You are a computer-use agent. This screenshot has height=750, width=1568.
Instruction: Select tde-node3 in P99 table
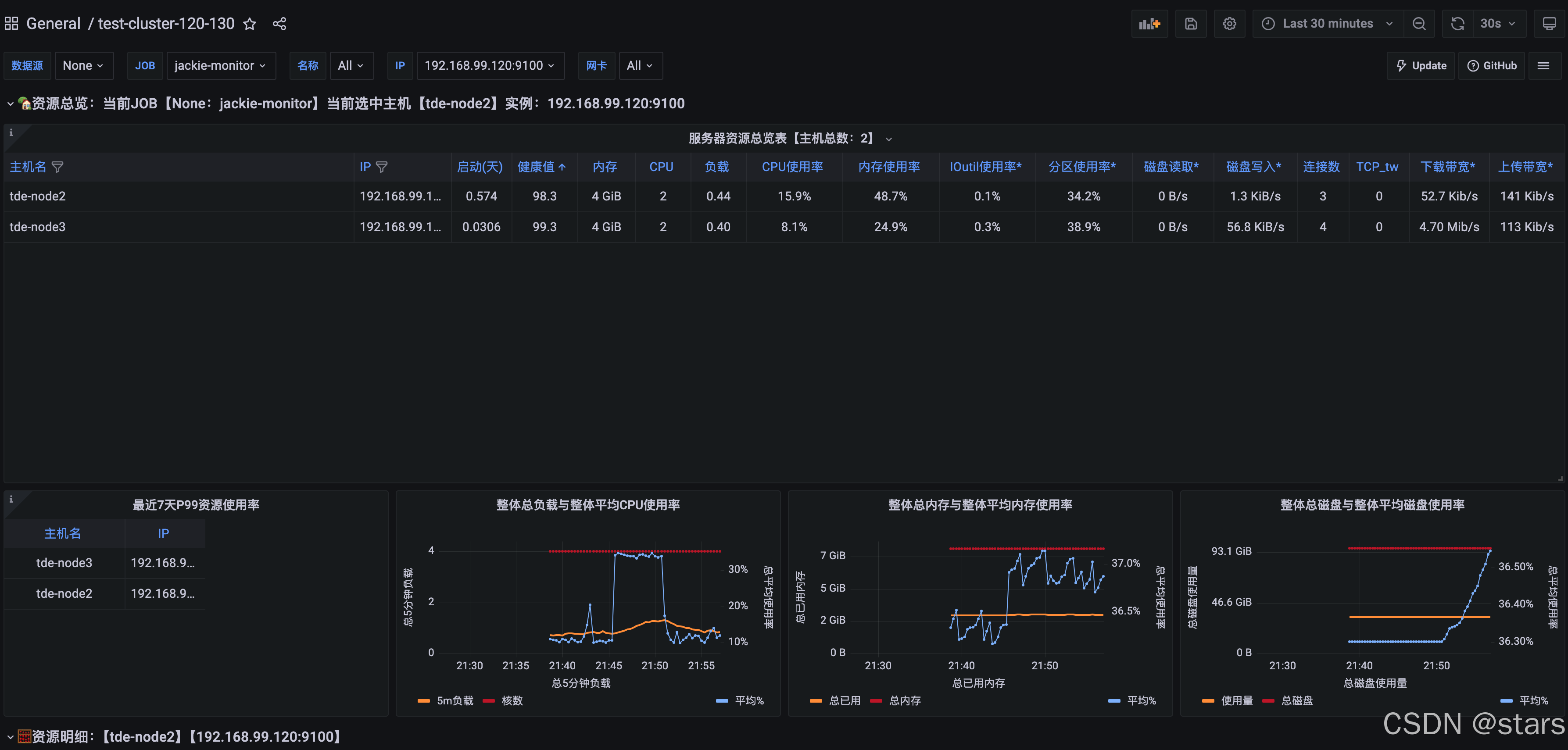pyautogui.click(x=64, y=563)
